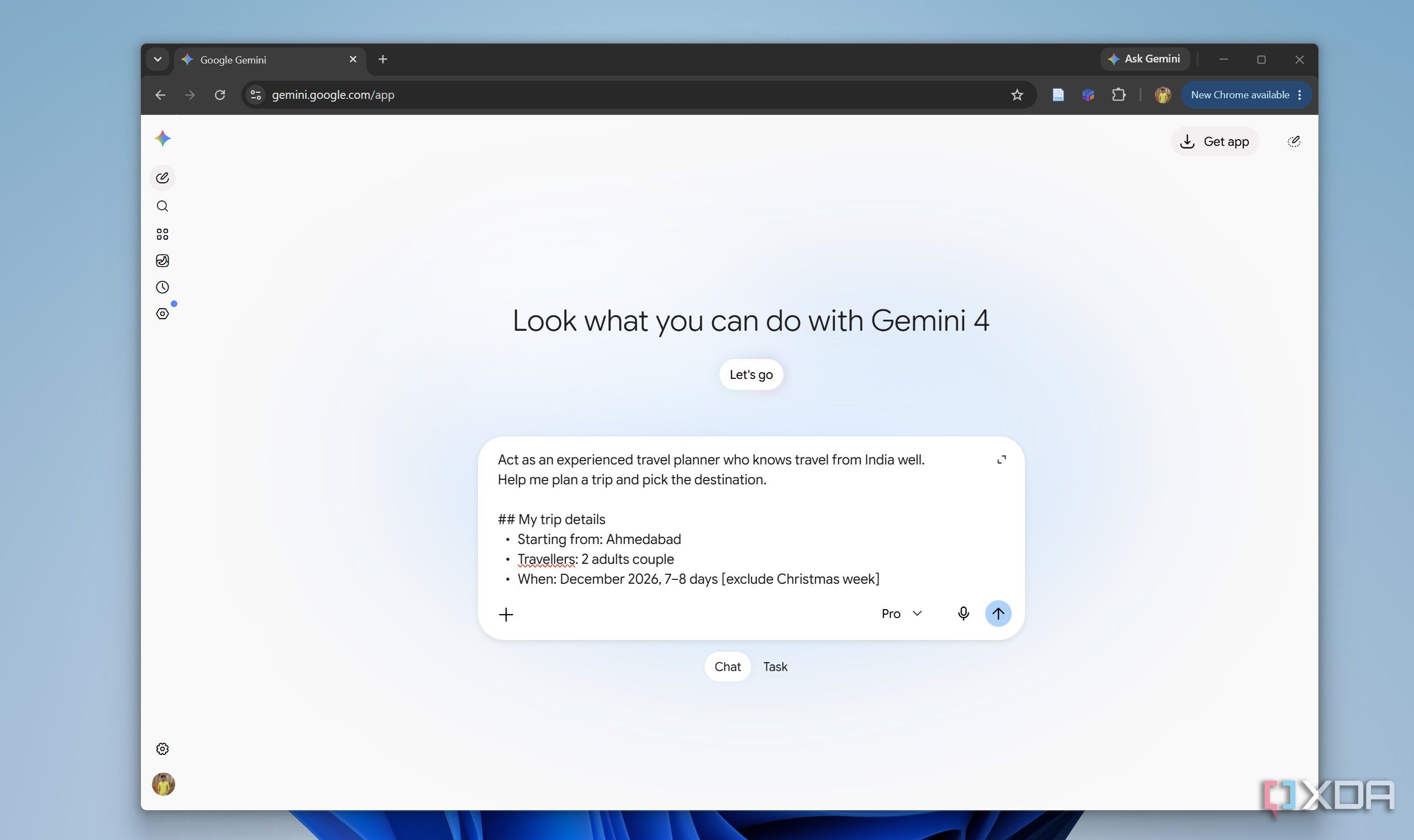Open the account avatar at sidebar bottom

tap(164, 785)
